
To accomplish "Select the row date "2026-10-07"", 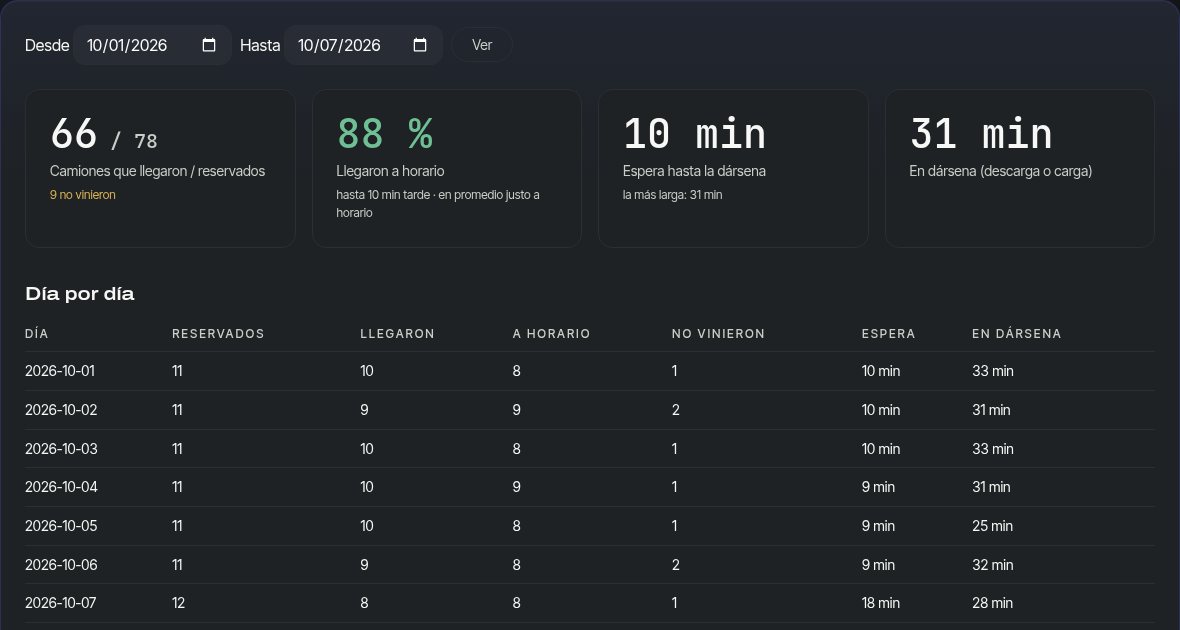I will click(x=60, y=603).
